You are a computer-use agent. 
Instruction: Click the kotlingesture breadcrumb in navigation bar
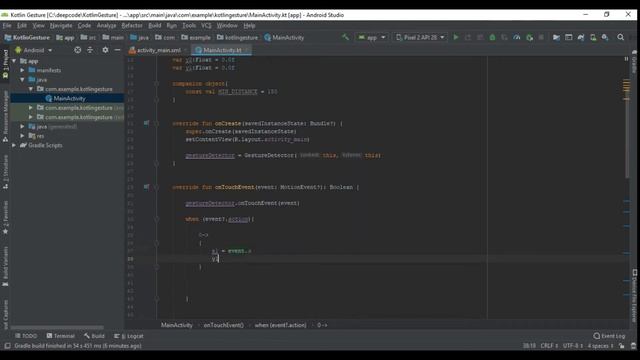click(x=237, y=38)
